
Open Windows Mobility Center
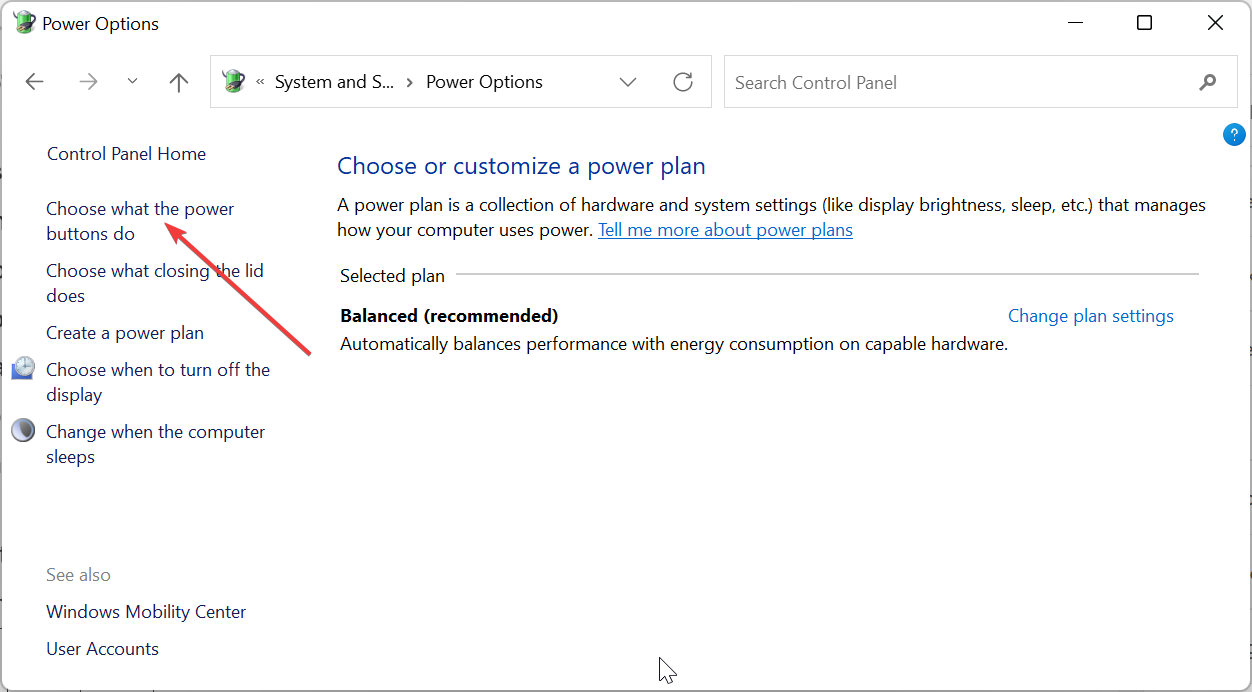tap(146, 612)
